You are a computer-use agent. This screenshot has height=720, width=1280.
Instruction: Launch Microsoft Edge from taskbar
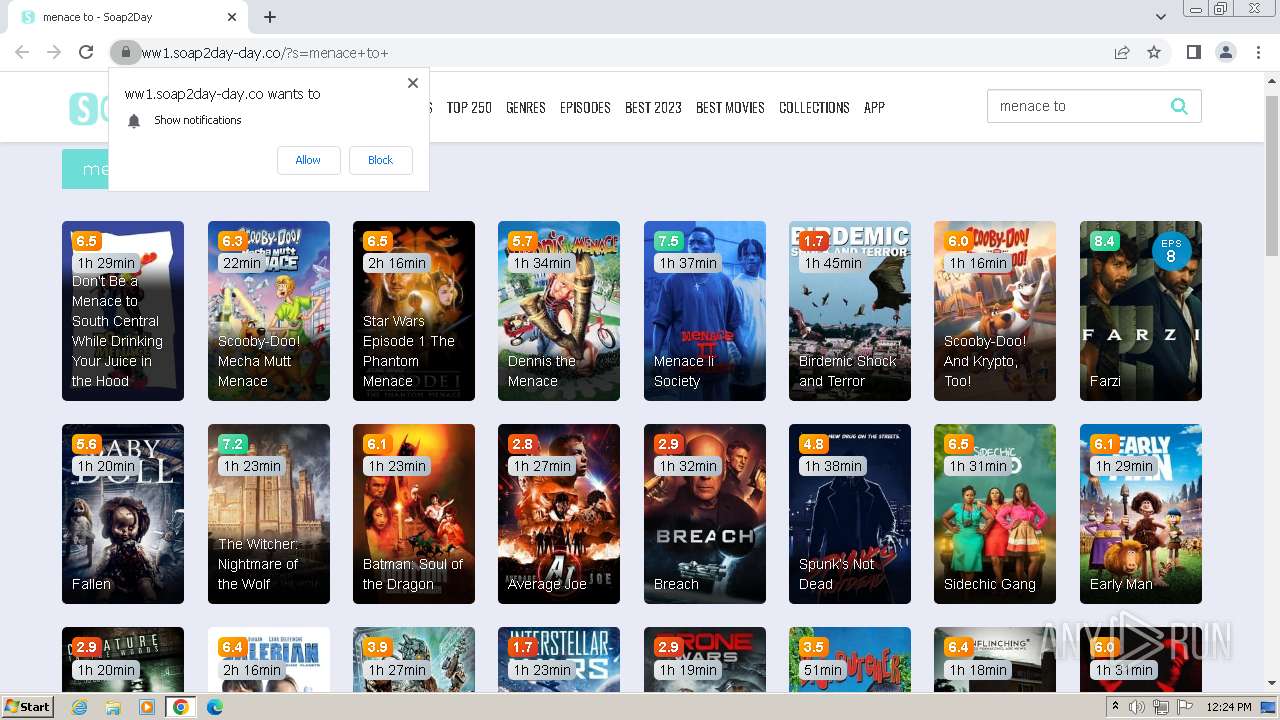(215, 707)
